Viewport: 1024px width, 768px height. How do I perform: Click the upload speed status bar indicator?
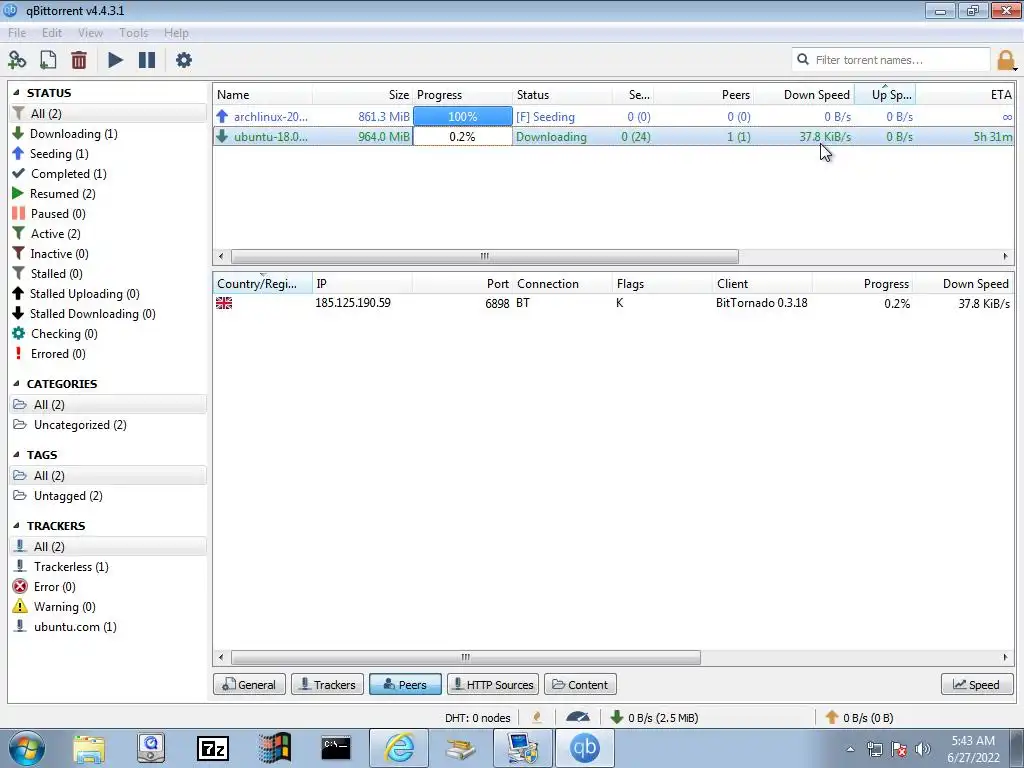click(x=859, y=718)
